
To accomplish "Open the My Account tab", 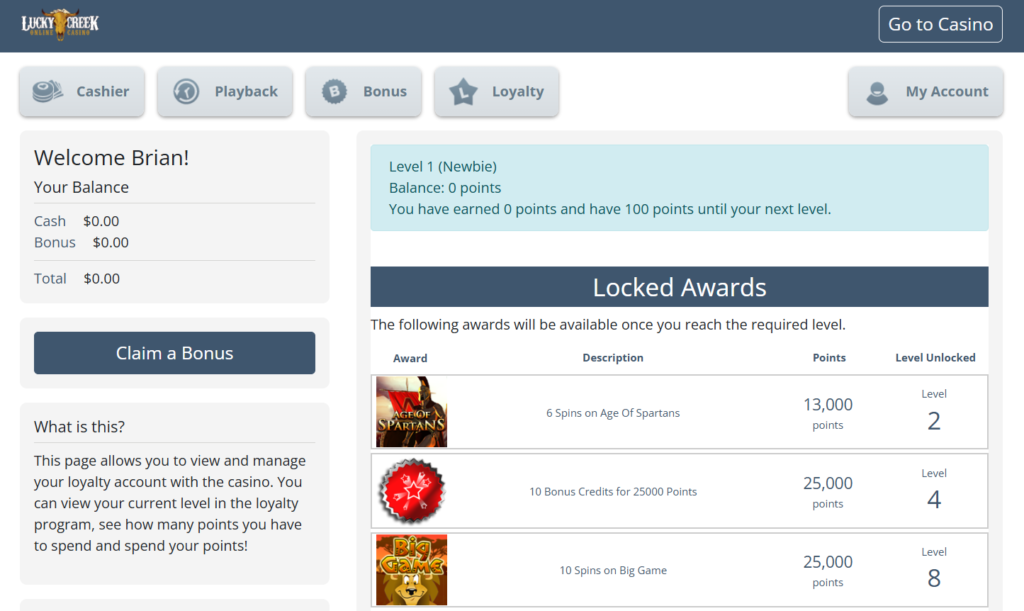I will 925,91.
